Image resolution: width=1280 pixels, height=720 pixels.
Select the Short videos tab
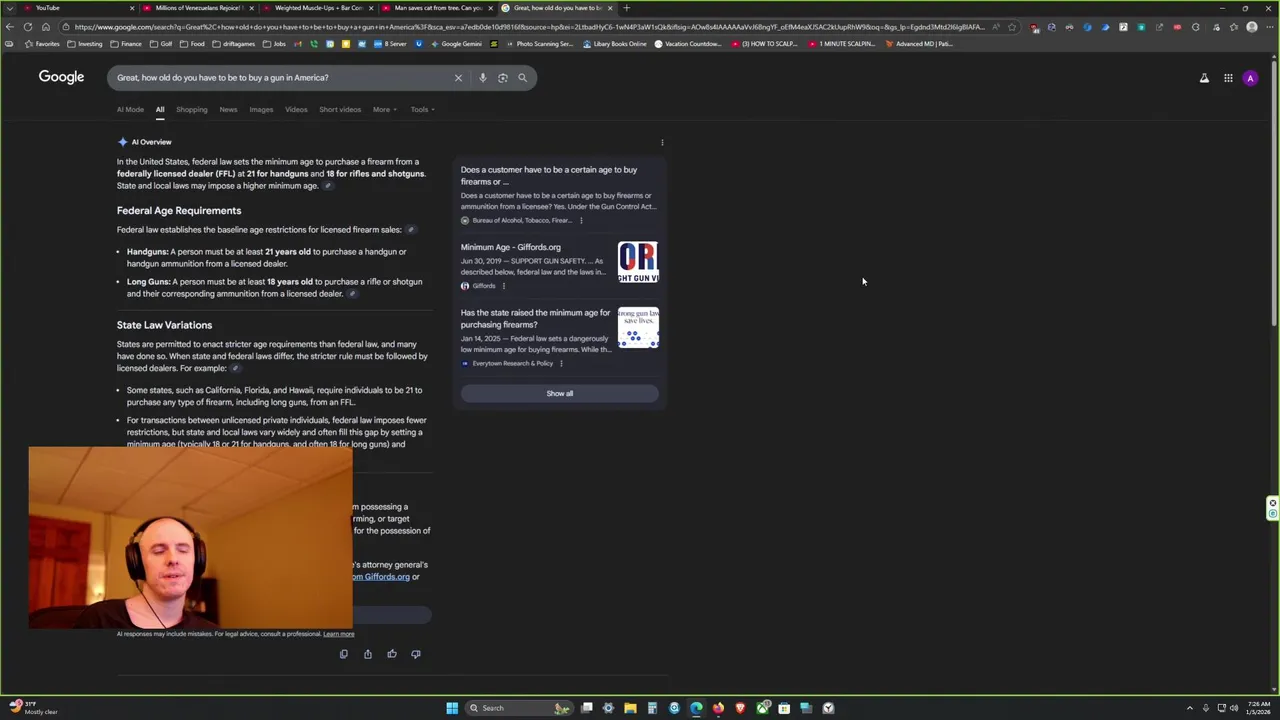tap(340, 109)
